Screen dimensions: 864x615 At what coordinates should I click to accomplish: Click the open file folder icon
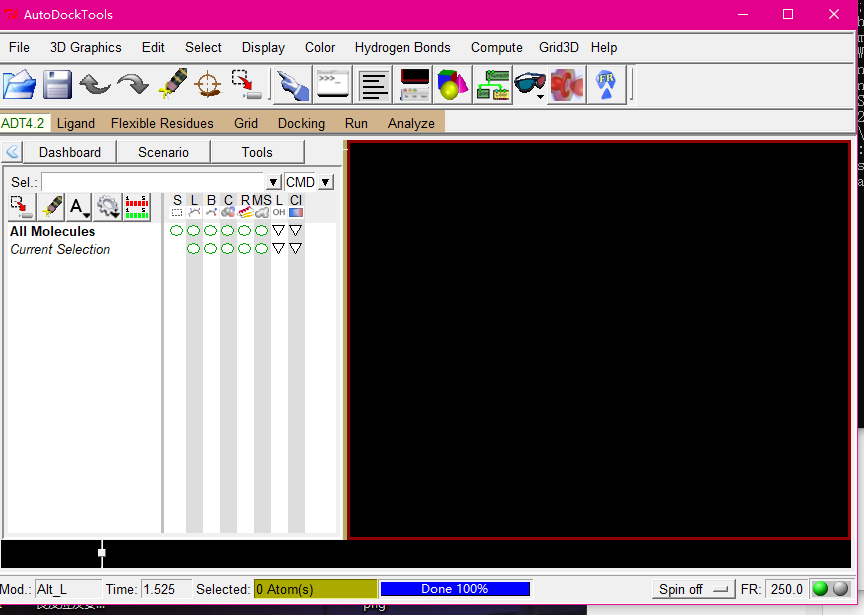point(19,84)
